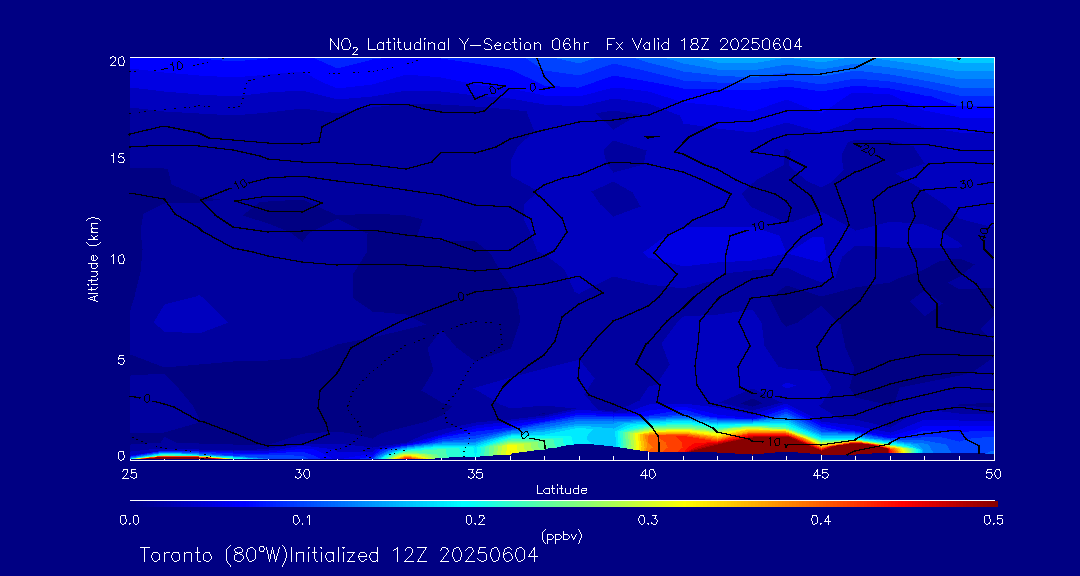Select colorbar value label '0.3'
The height and width of the screenshot is (576, 1080).
(x=648, y=520)
